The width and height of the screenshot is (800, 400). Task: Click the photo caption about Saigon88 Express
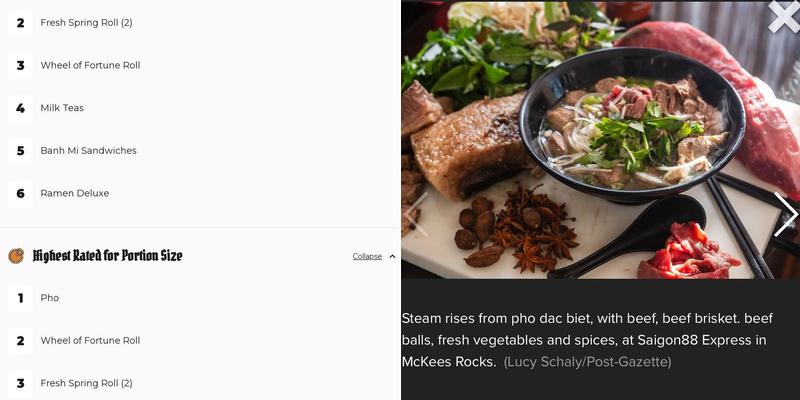(x=587, y=340)
